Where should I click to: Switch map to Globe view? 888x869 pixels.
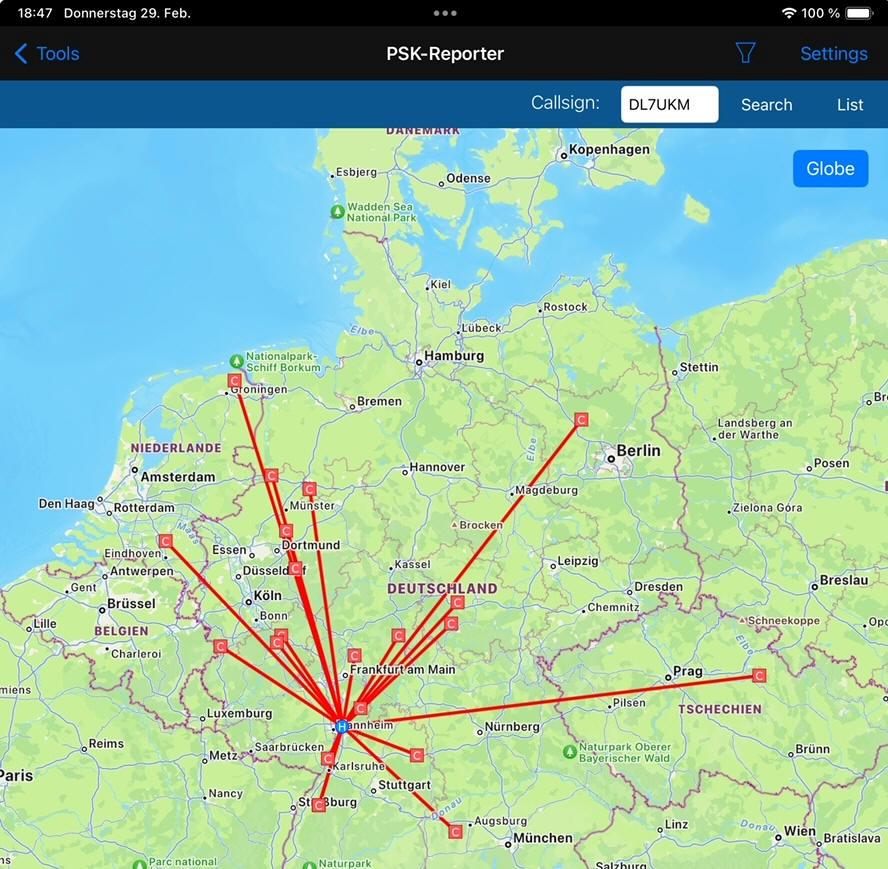(x=830, y=168)
